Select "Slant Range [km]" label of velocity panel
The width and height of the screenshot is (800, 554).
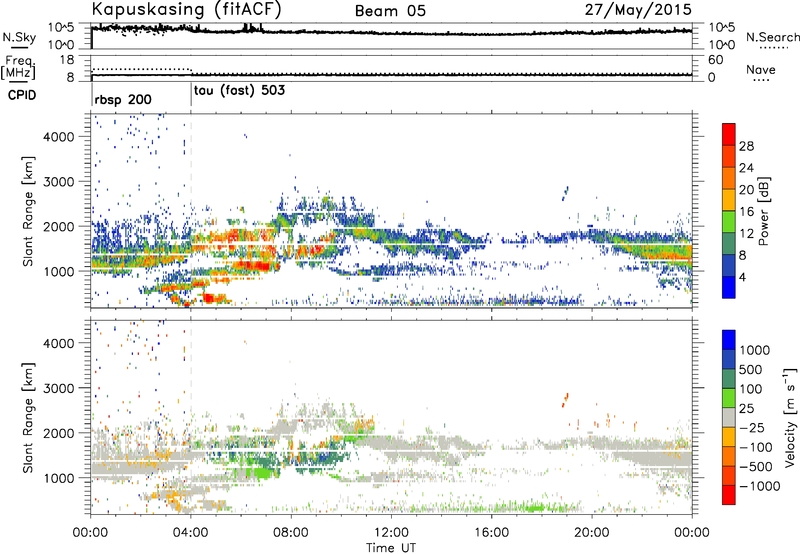click(28, 417)
